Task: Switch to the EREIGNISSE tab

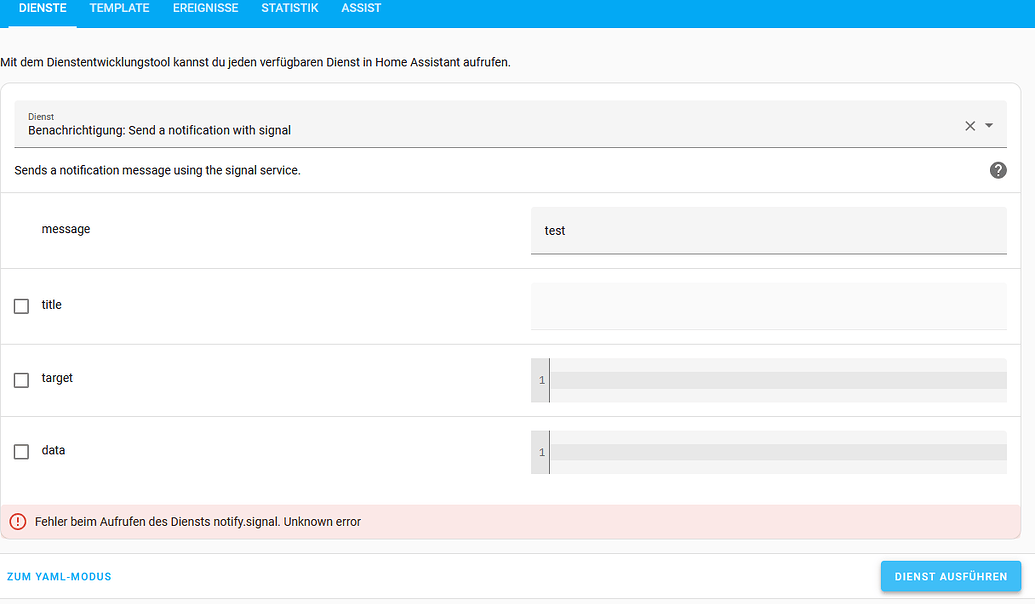Action: pyautogui.click(x=205, y=8)
